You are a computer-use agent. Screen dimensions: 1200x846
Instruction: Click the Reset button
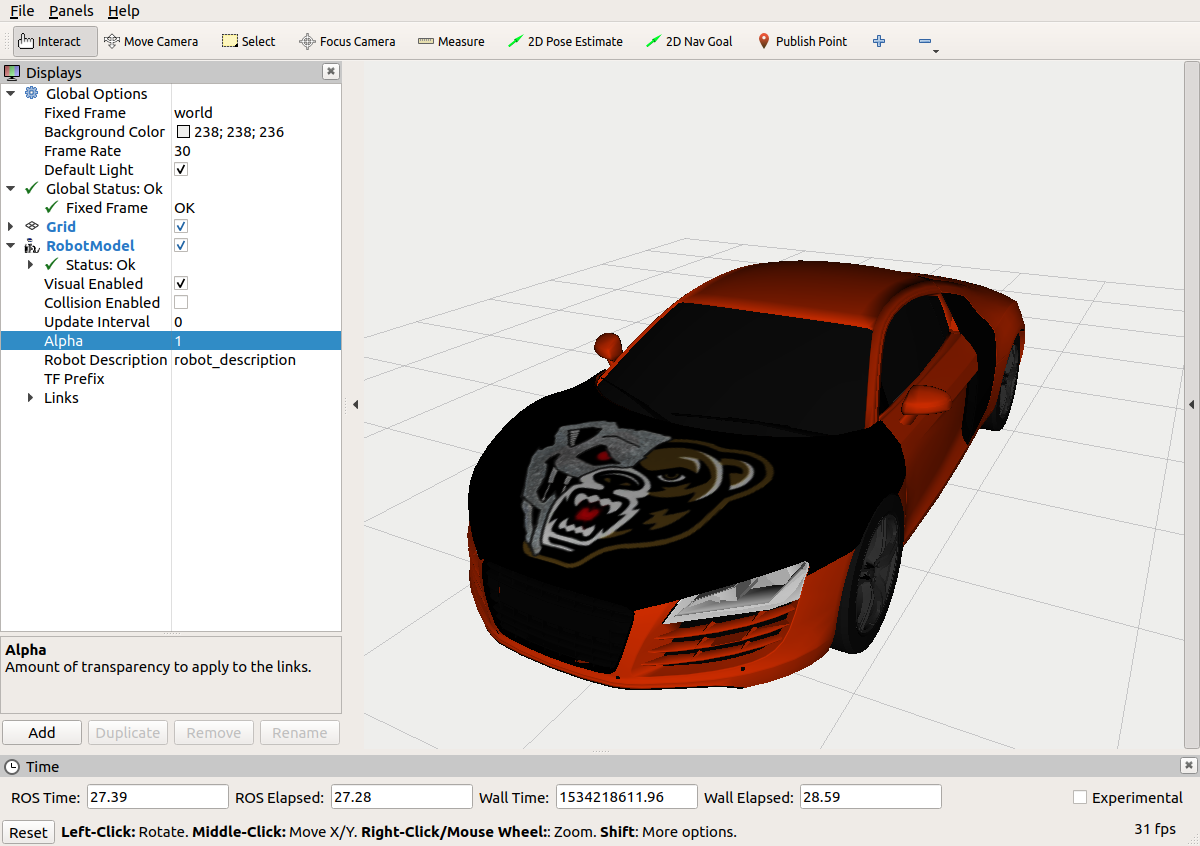28,832
